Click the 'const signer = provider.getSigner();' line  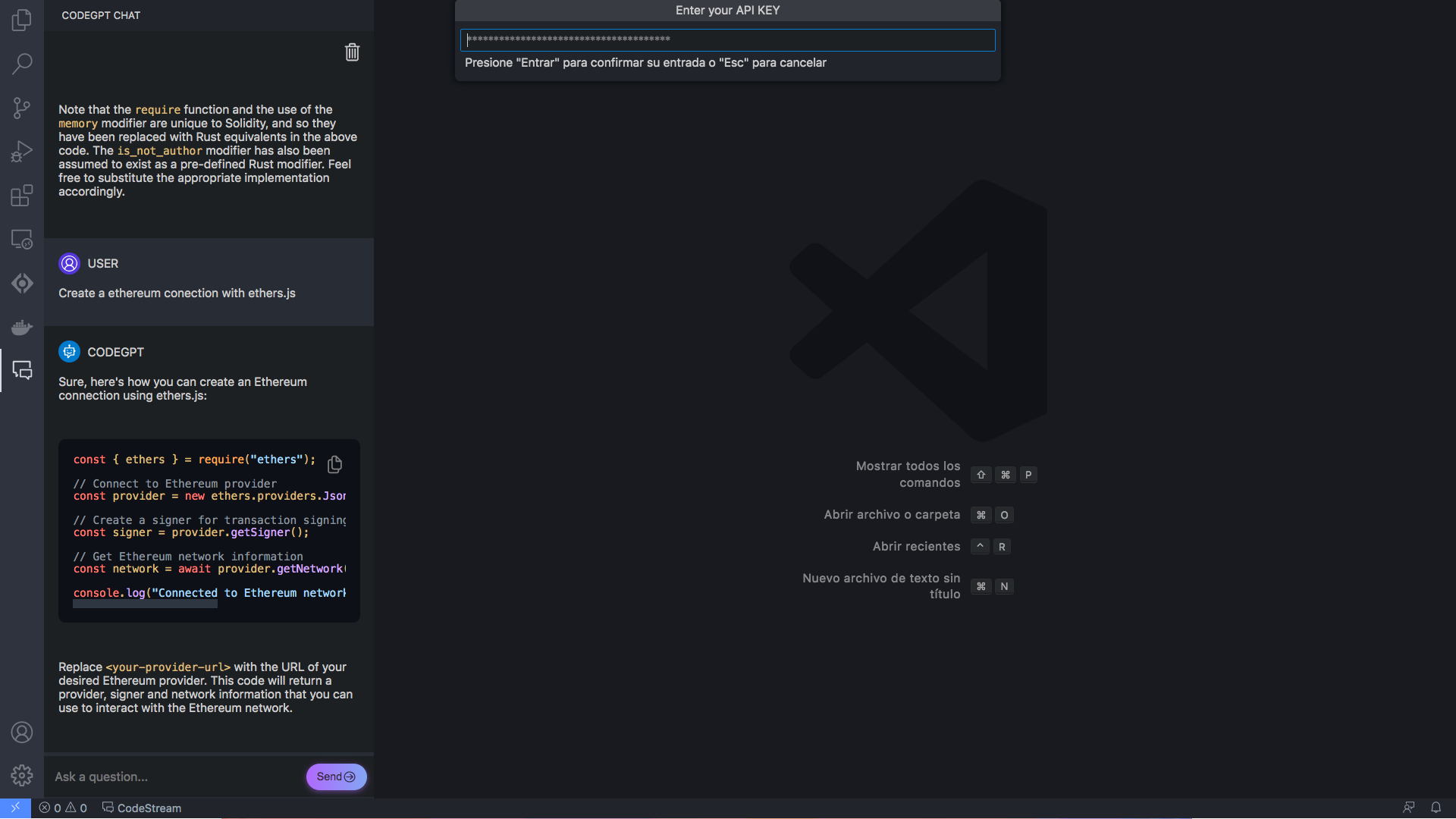pos(191,532)
